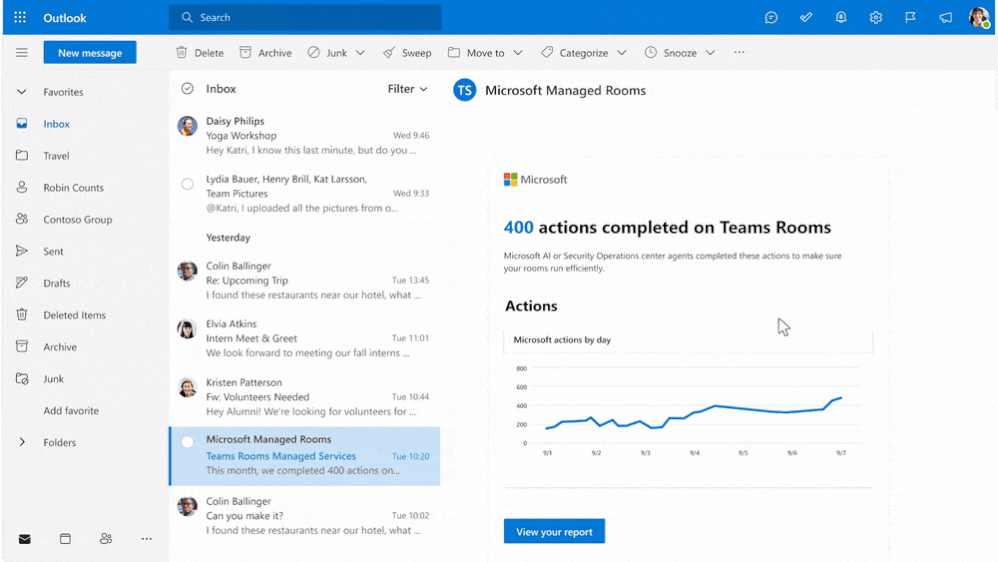The height and width of the screenshot is (562, 998).
Task: Open Colin Ballinger Re: Upcoming Trip email
Action: pyautogui.click(x=304, y=280)
